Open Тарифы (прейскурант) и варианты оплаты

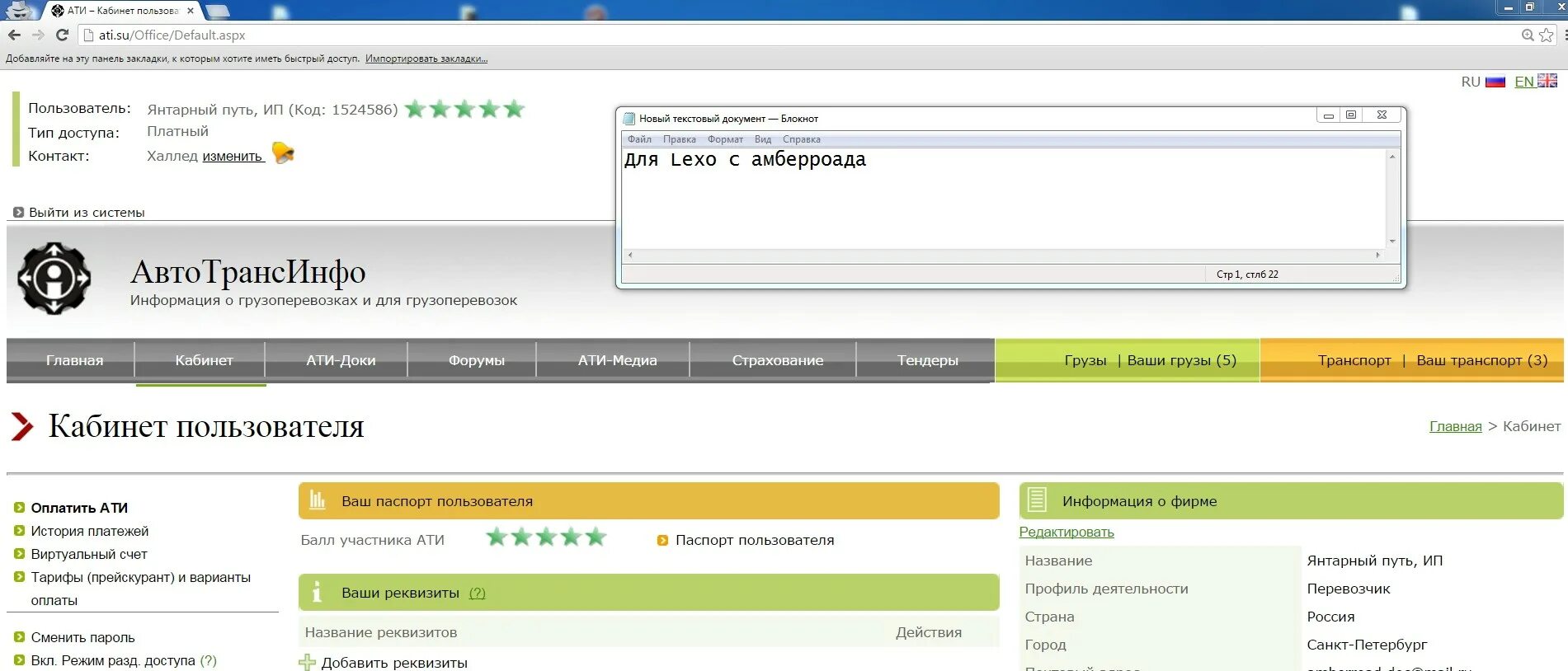tap(140, 589)
